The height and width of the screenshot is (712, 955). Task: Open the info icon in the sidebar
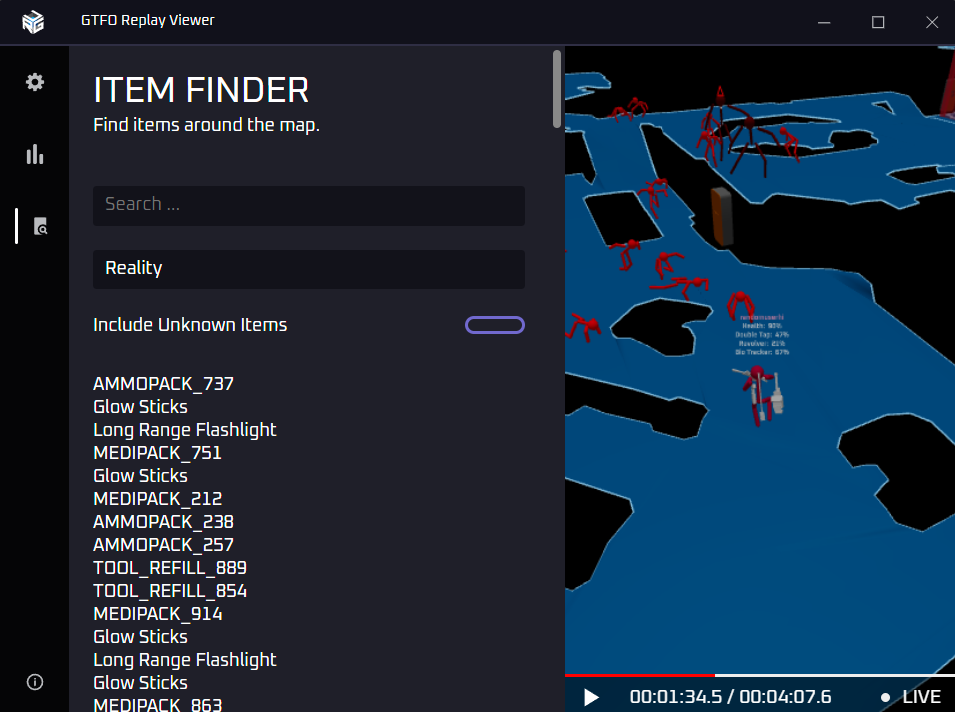click(35, 682)
